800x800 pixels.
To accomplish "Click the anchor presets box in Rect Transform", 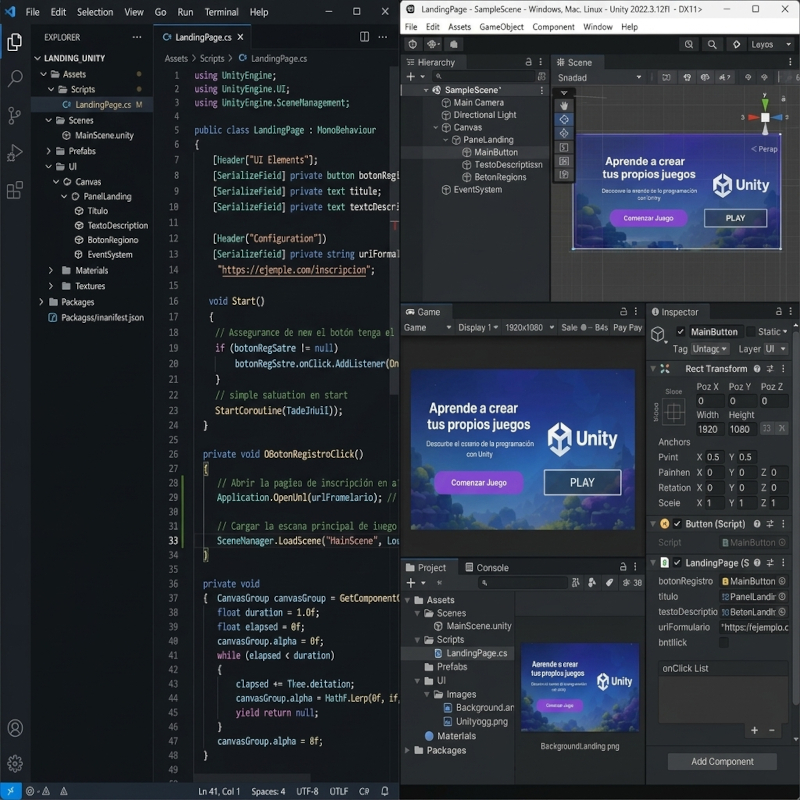I will tap(673, 412).
